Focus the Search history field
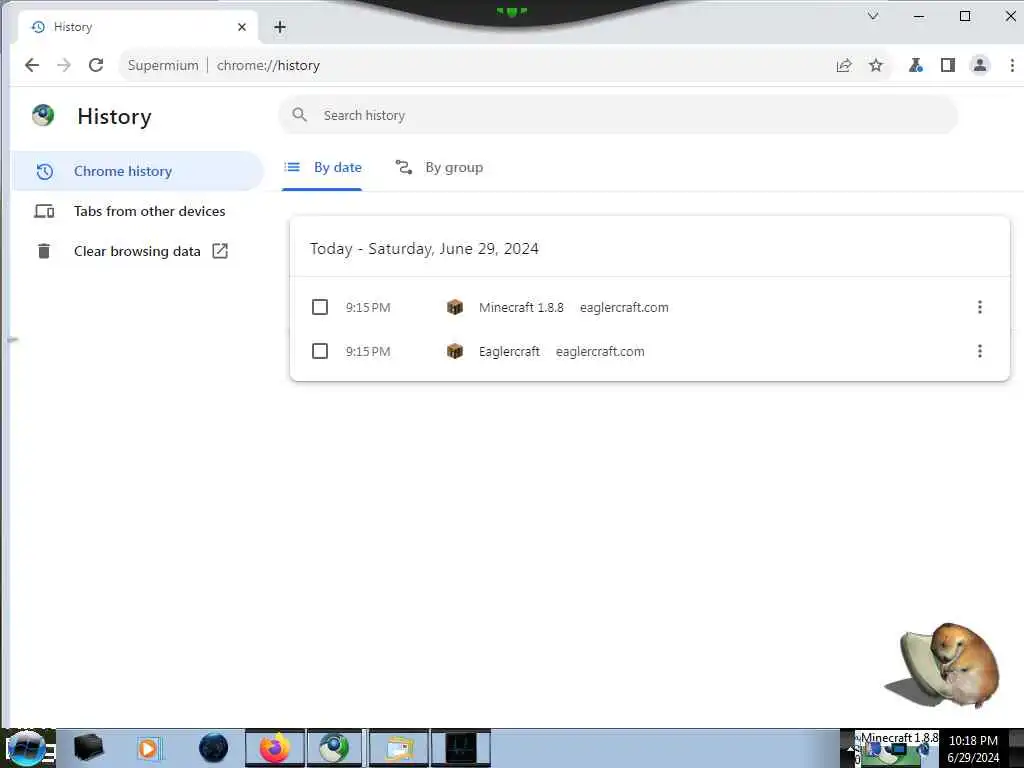Screen dimensions: 1024x768 (618, 115)
